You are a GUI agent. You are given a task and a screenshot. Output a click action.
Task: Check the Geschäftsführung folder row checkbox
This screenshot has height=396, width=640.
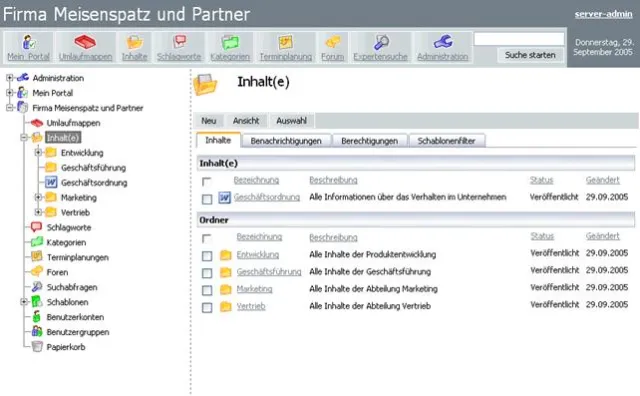pyautogui.click(x=207, y=273)
